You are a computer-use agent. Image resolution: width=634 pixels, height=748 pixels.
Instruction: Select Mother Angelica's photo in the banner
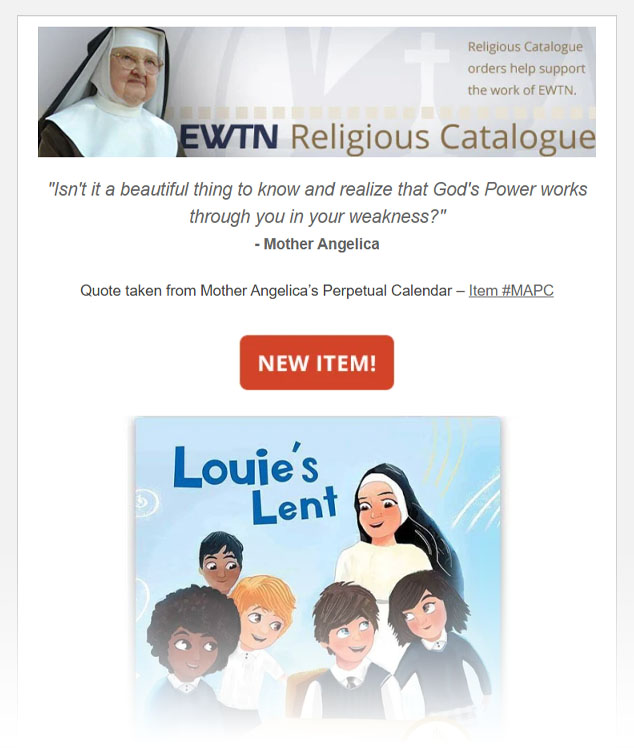pos(109,92)
